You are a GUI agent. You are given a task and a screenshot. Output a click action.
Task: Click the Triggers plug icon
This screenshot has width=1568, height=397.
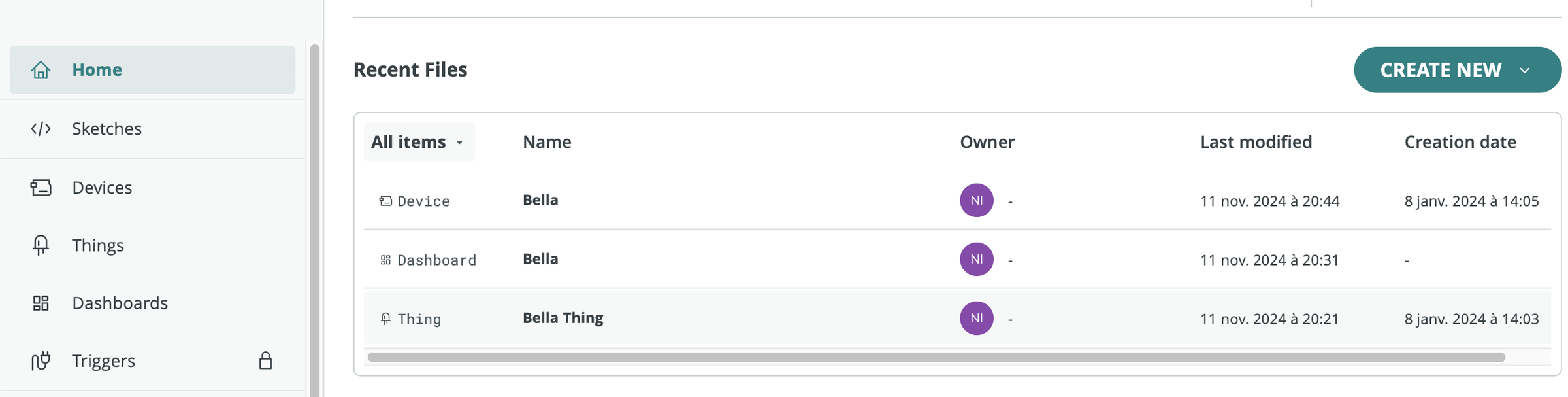click(x=41, y=360)
